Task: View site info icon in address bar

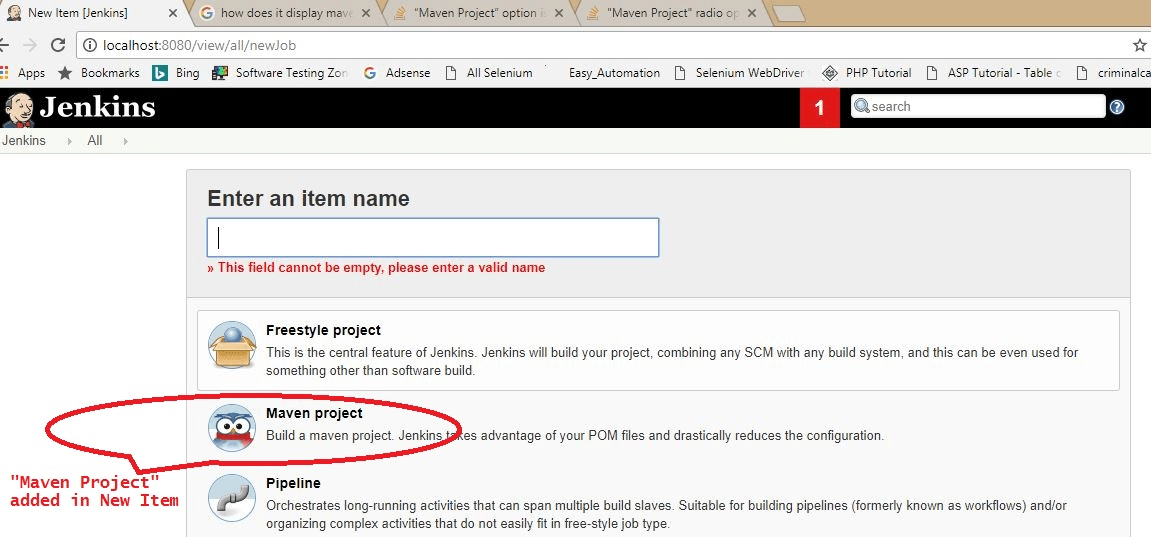Action: tap(90, 45)
